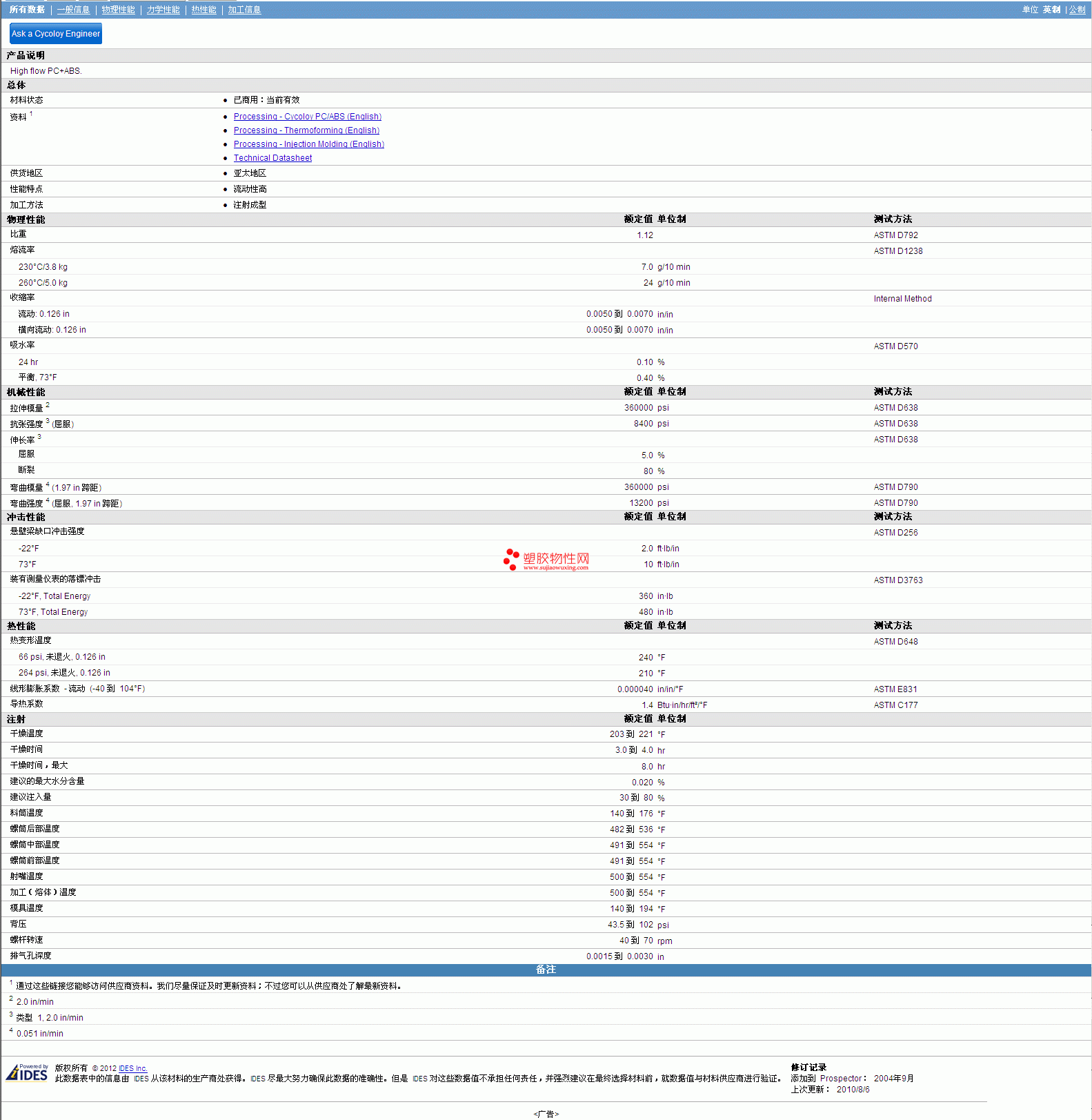Viewport: 1092px width, 1120px height.
Task: Click ASTM E831 test method text
Action: click(895, 689)
